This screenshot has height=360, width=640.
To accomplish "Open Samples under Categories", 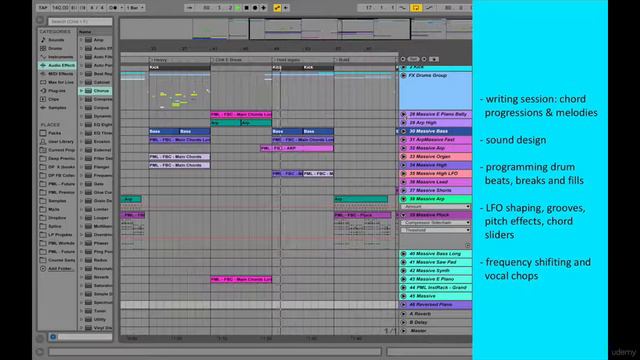I will tap(57, 108).
